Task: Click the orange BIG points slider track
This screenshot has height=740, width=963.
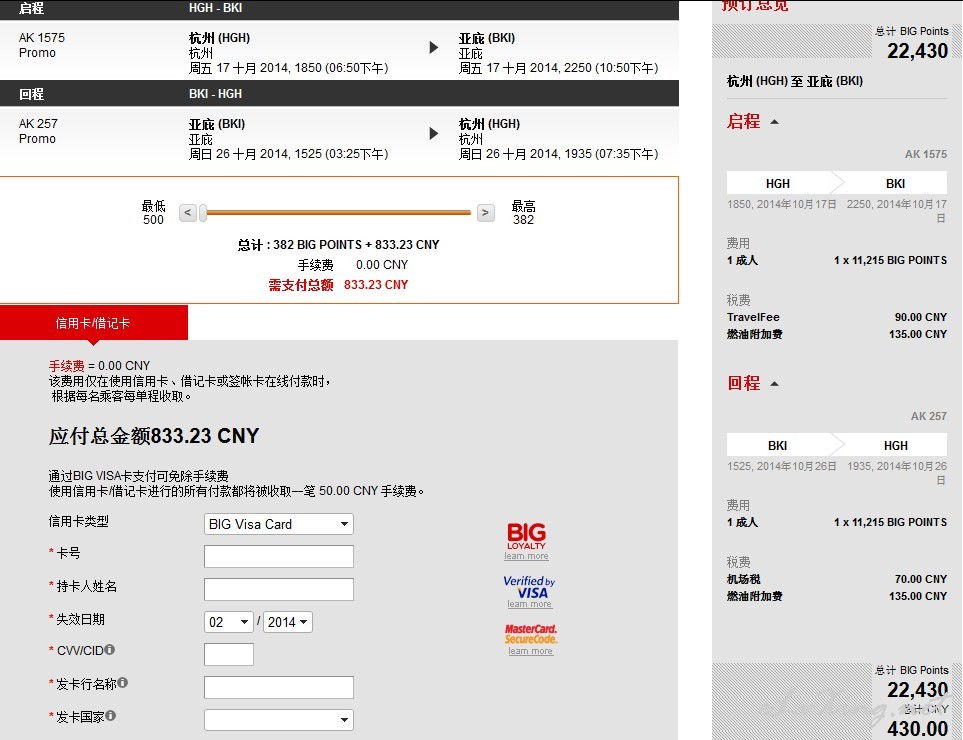Action: [x=338, y=212]
